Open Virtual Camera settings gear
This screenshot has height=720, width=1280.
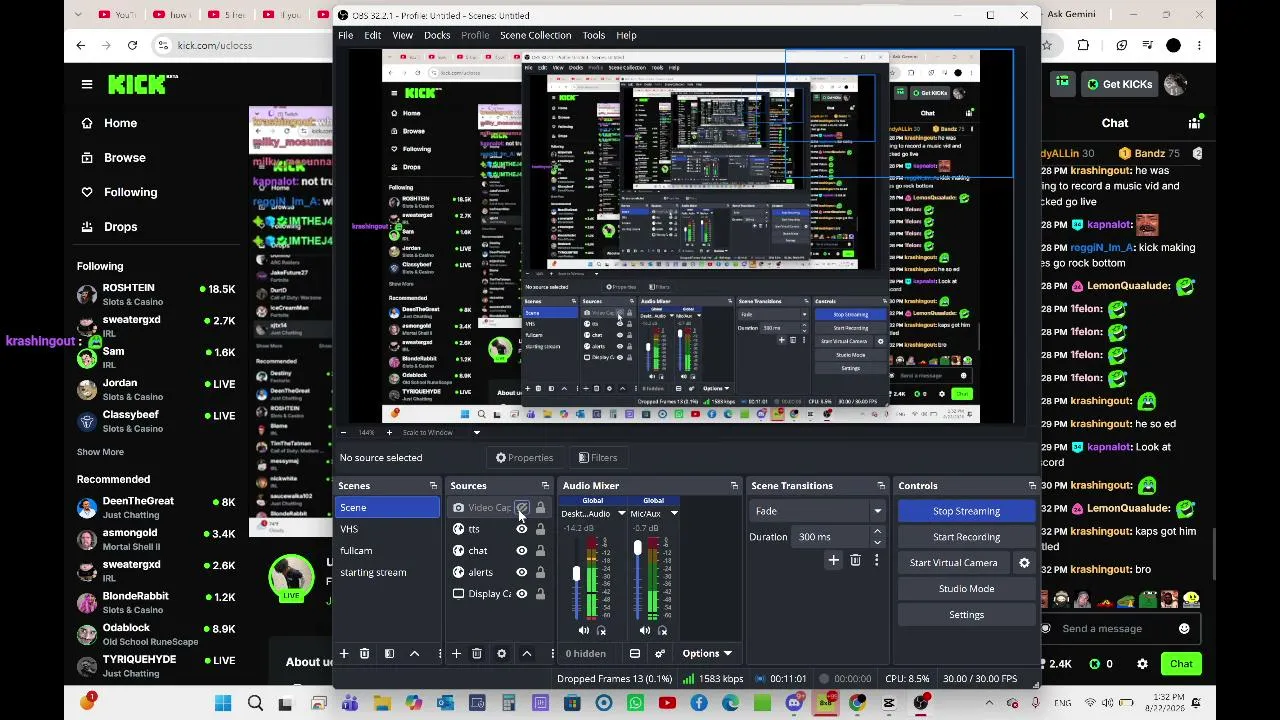click(x=1024, y=563)
